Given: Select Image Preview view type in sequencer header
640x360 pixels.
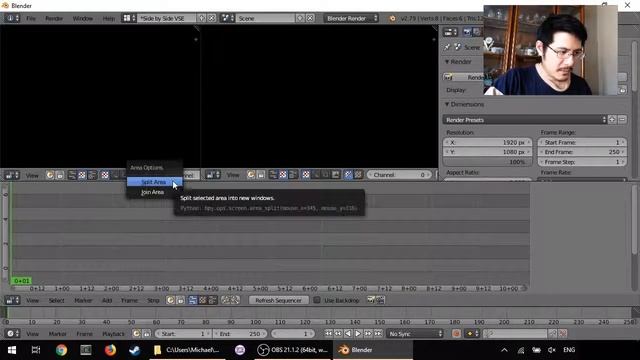Looking at the screenshot, I should point(202,300).
